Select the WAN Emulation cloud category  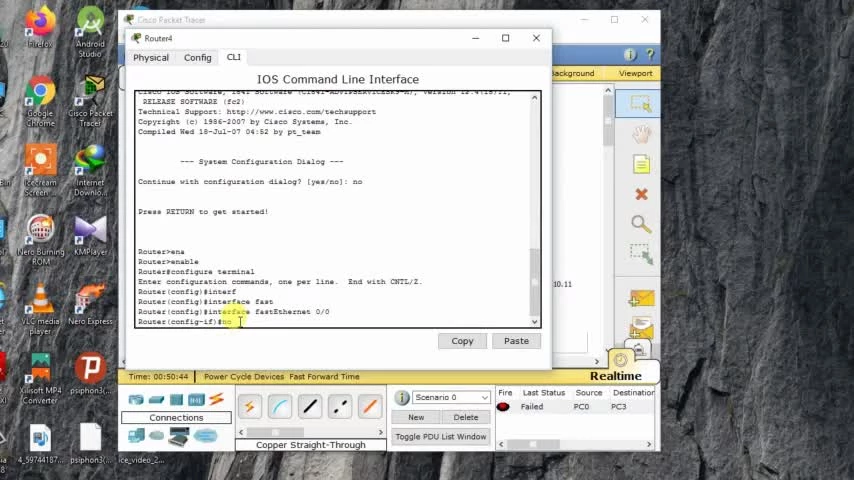tap(156, 436)
